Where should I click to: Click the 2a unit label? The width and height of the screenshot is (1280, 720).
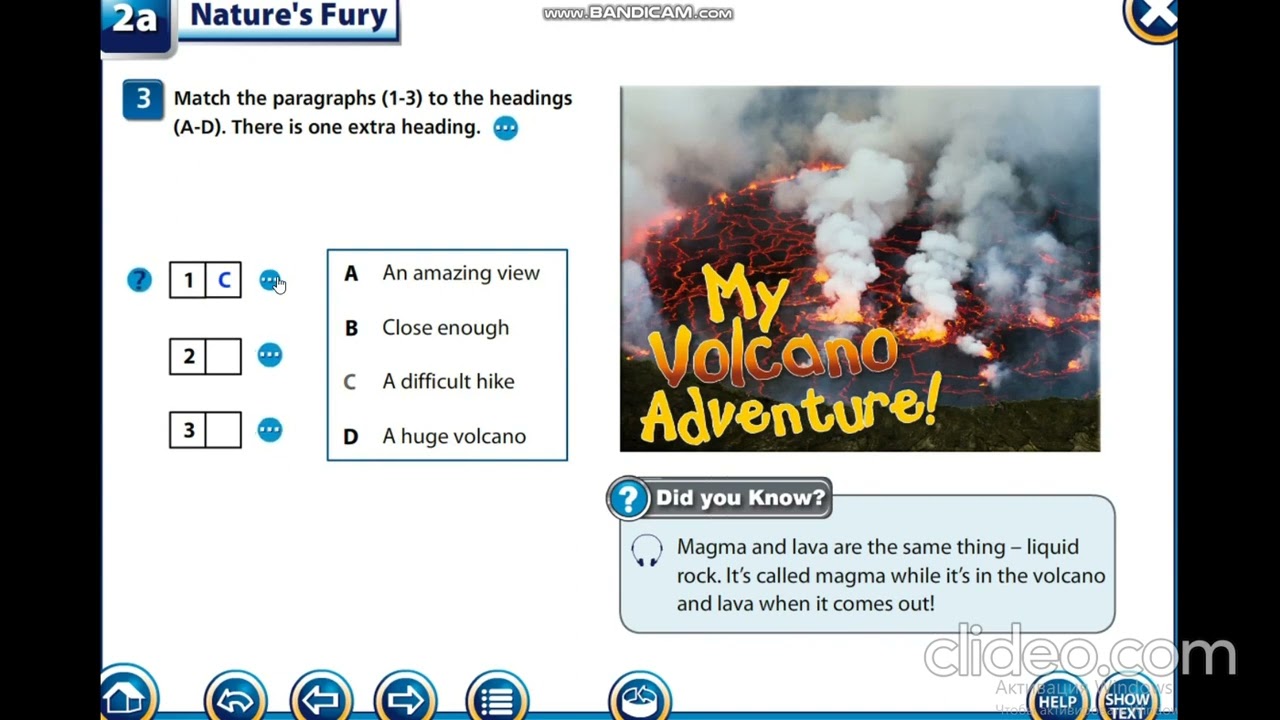137,22
